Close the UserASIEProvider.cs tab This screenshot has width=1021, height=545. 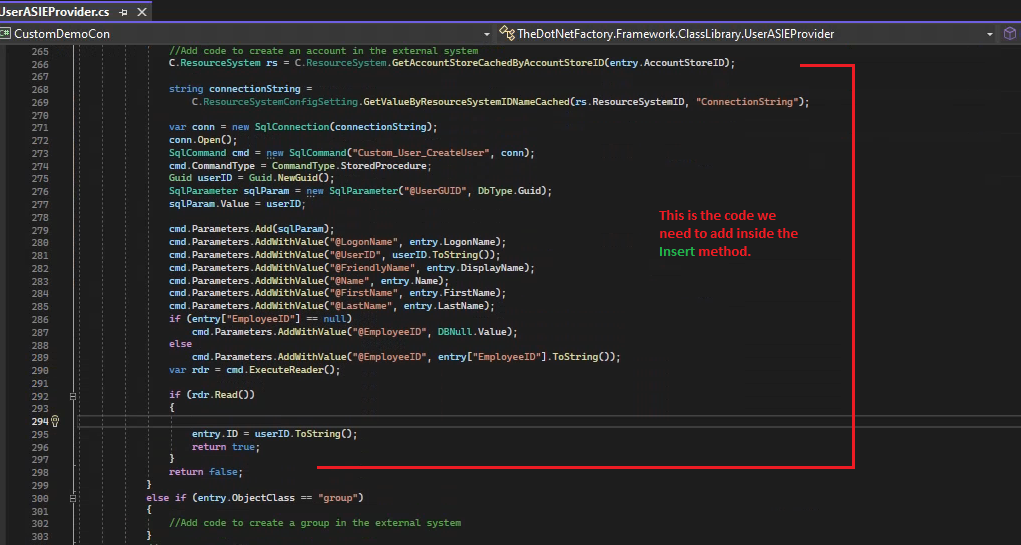141,12
